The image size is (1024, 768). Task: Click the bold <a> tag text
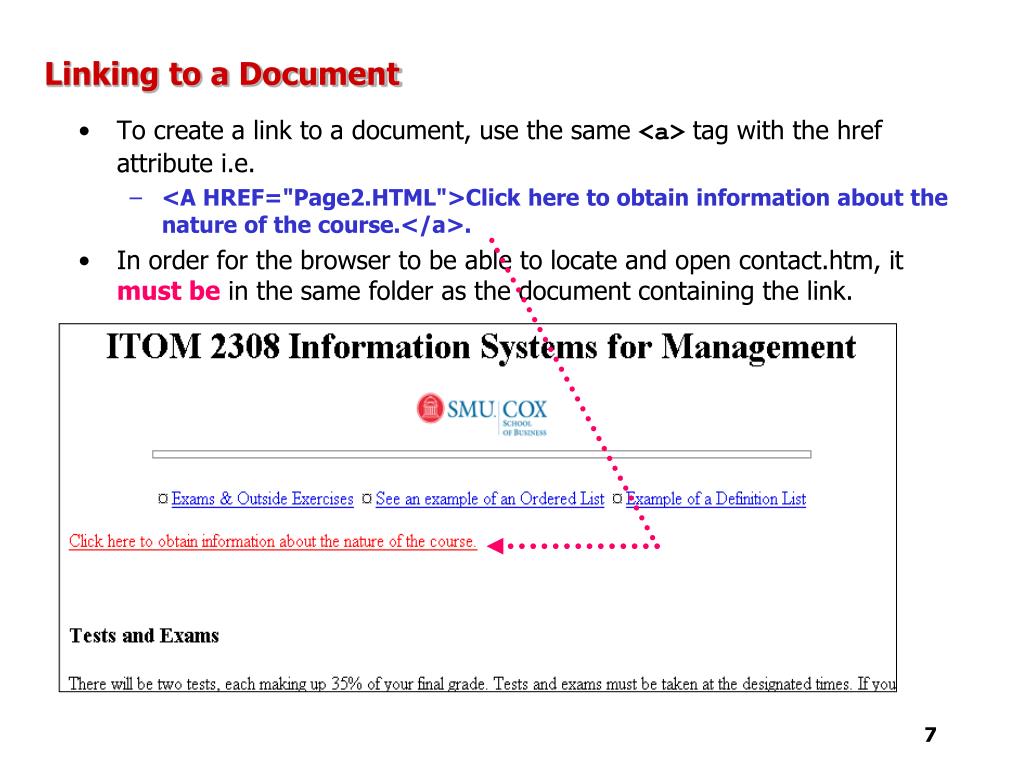point(662,131)
